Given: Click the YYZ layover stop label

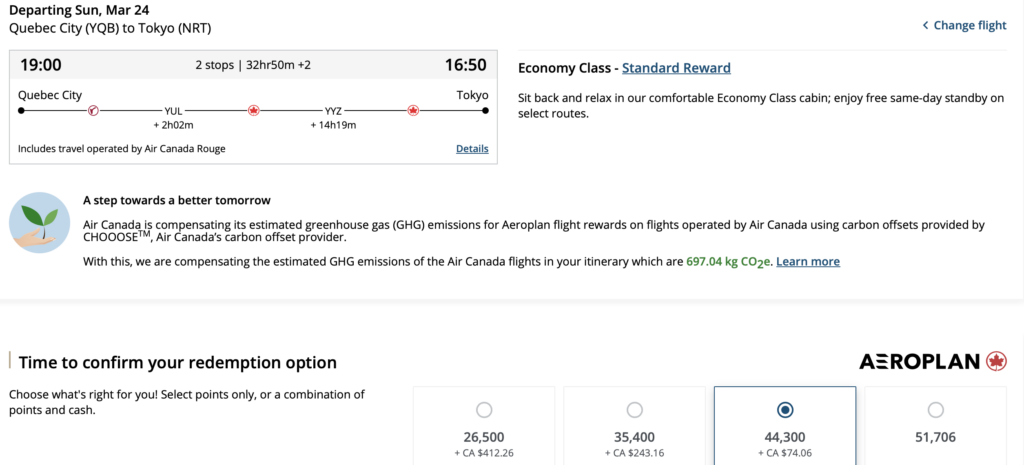Looking at the screenshot, I should 334,111.
